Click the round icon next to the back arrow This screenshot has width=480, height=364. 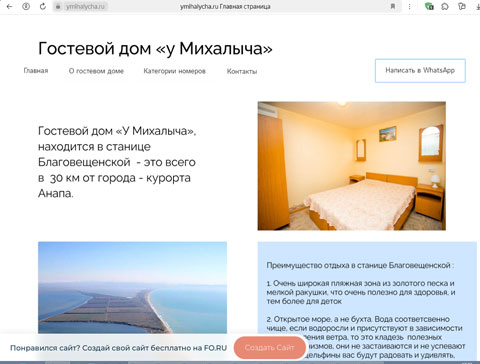[x=26, y=6]
